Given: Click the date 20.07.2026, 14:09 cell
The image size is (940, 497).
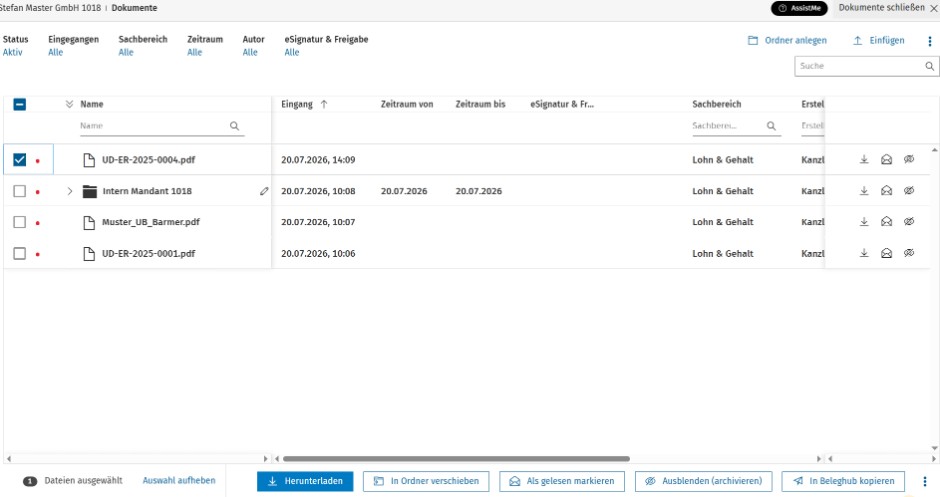Looking at the screenshot, I should click(x=318, y=160).
